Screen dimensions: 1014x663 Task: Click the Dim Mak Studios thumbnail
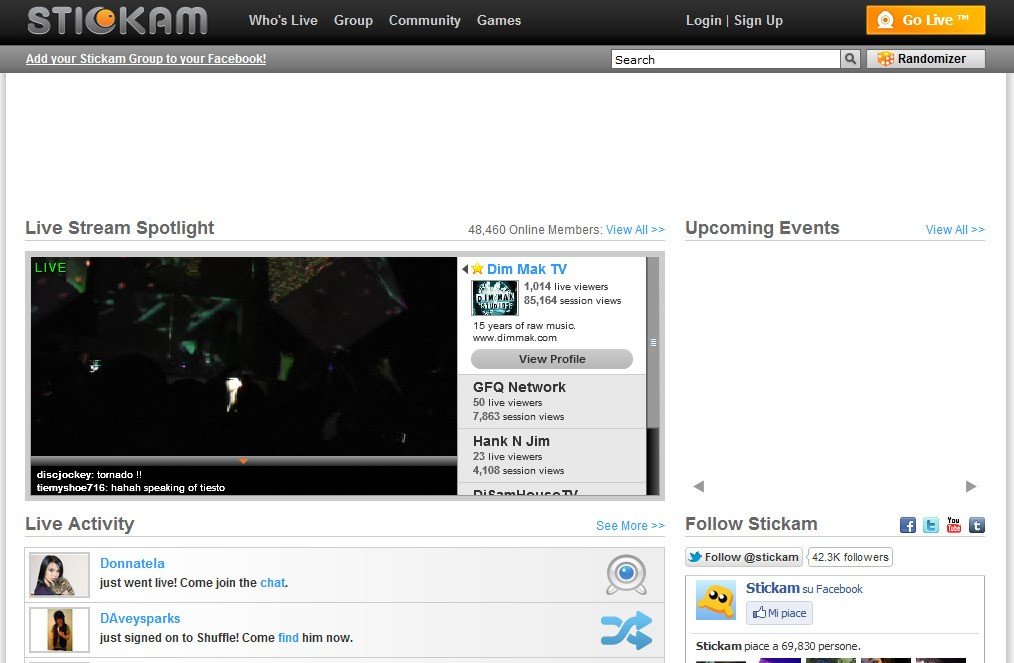495,298
